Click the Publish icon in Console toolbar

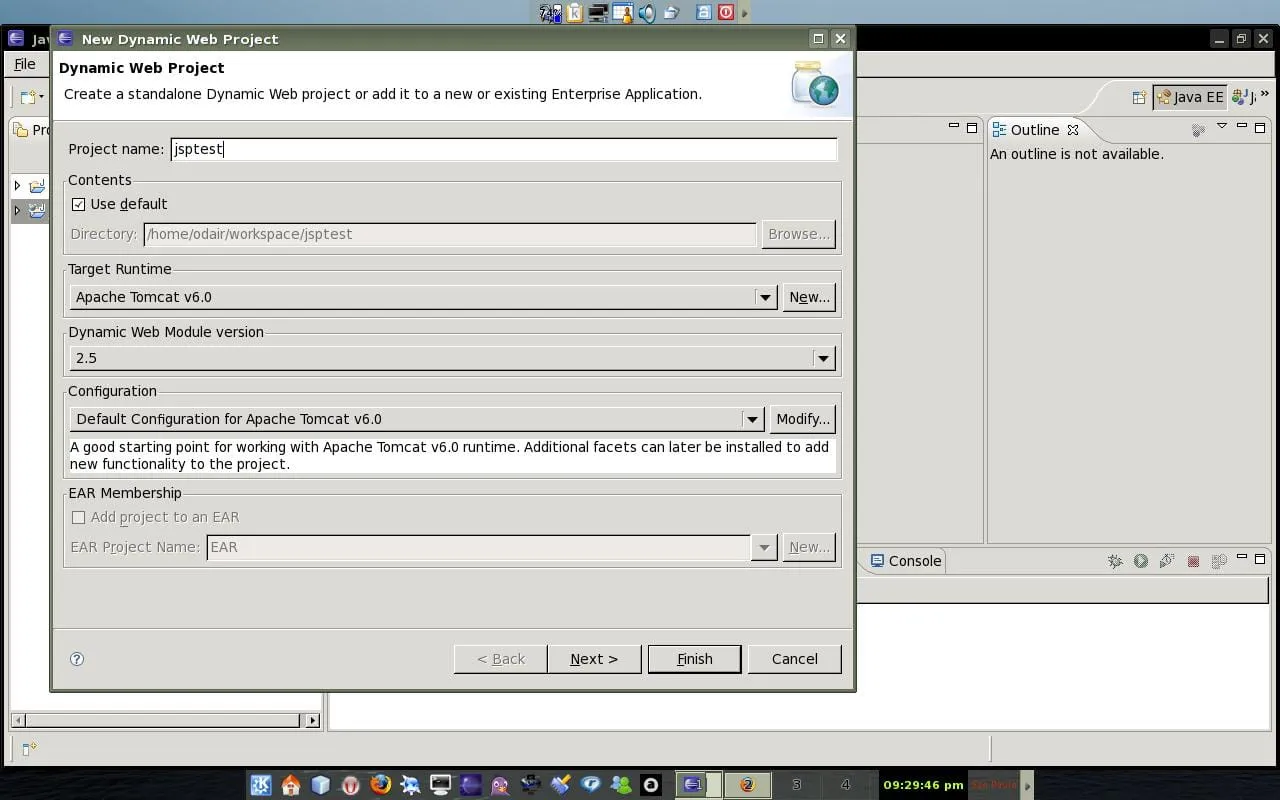pyautogui.click(x=1219, y=561)
